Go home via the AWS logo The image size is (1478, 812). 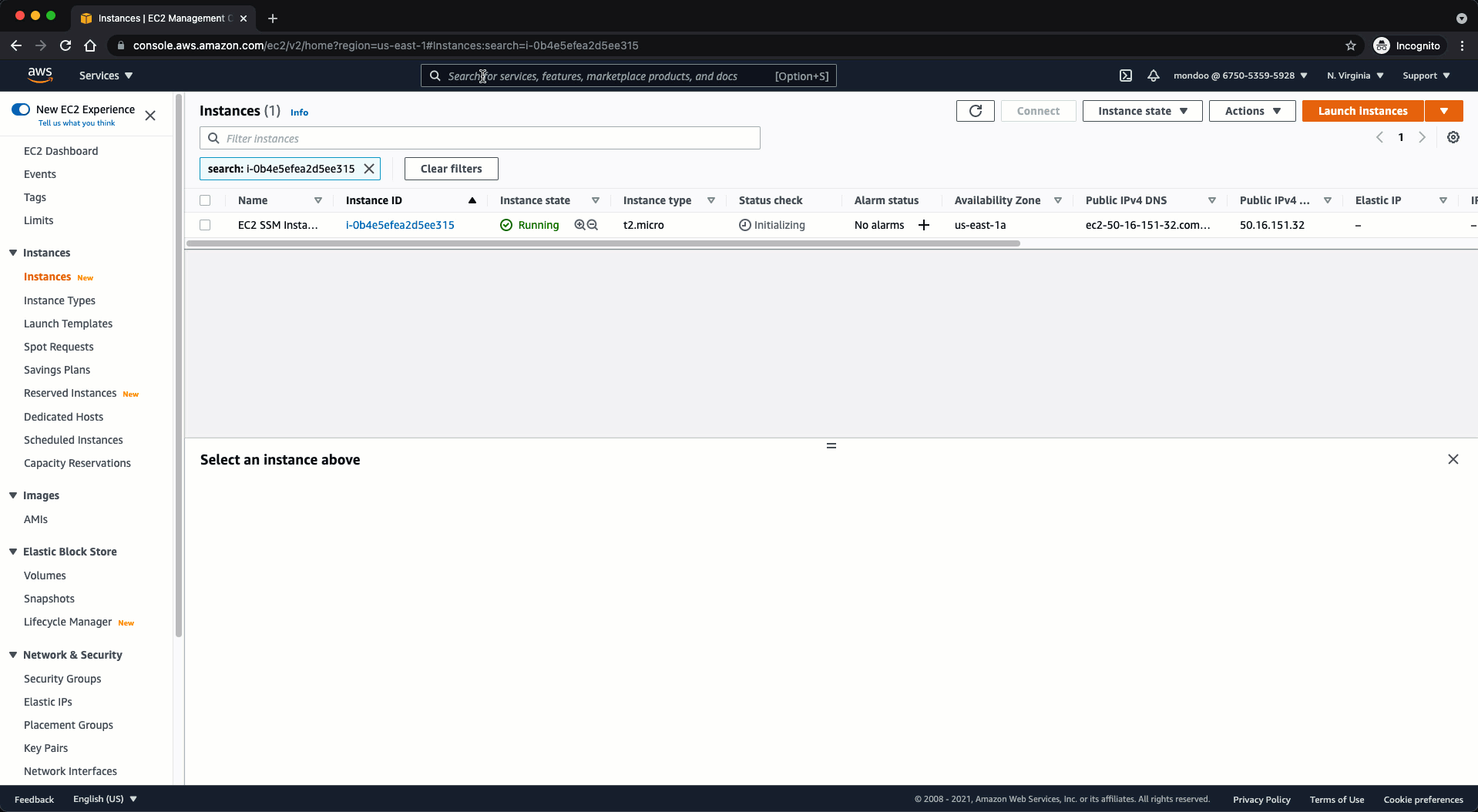click(x=40, y=75)
